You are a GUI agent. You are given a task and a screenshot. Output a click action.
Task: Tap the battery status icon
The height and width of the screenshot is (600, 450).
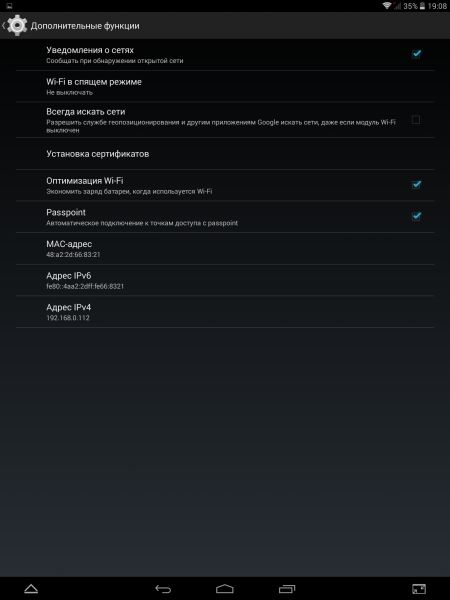pos(422,6)
